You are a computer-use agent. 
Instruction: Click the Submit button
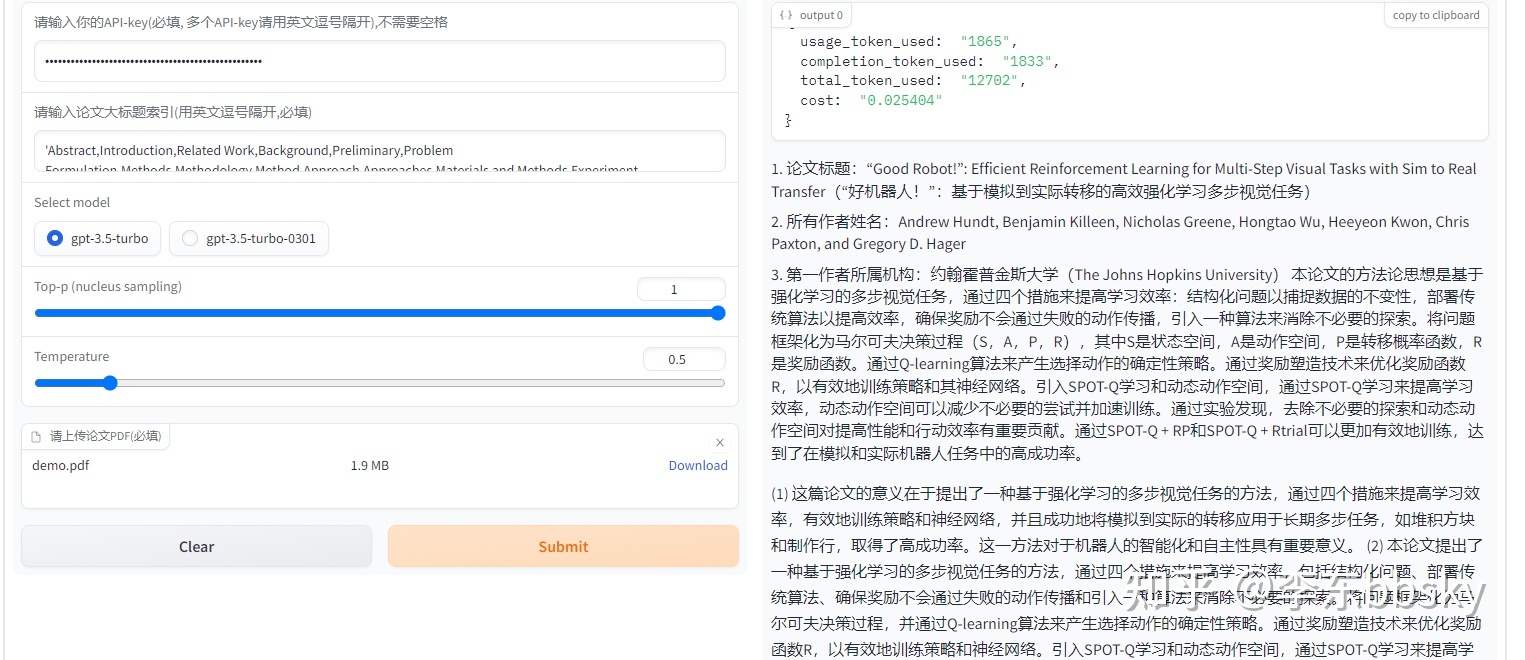[x=563, y=546]
